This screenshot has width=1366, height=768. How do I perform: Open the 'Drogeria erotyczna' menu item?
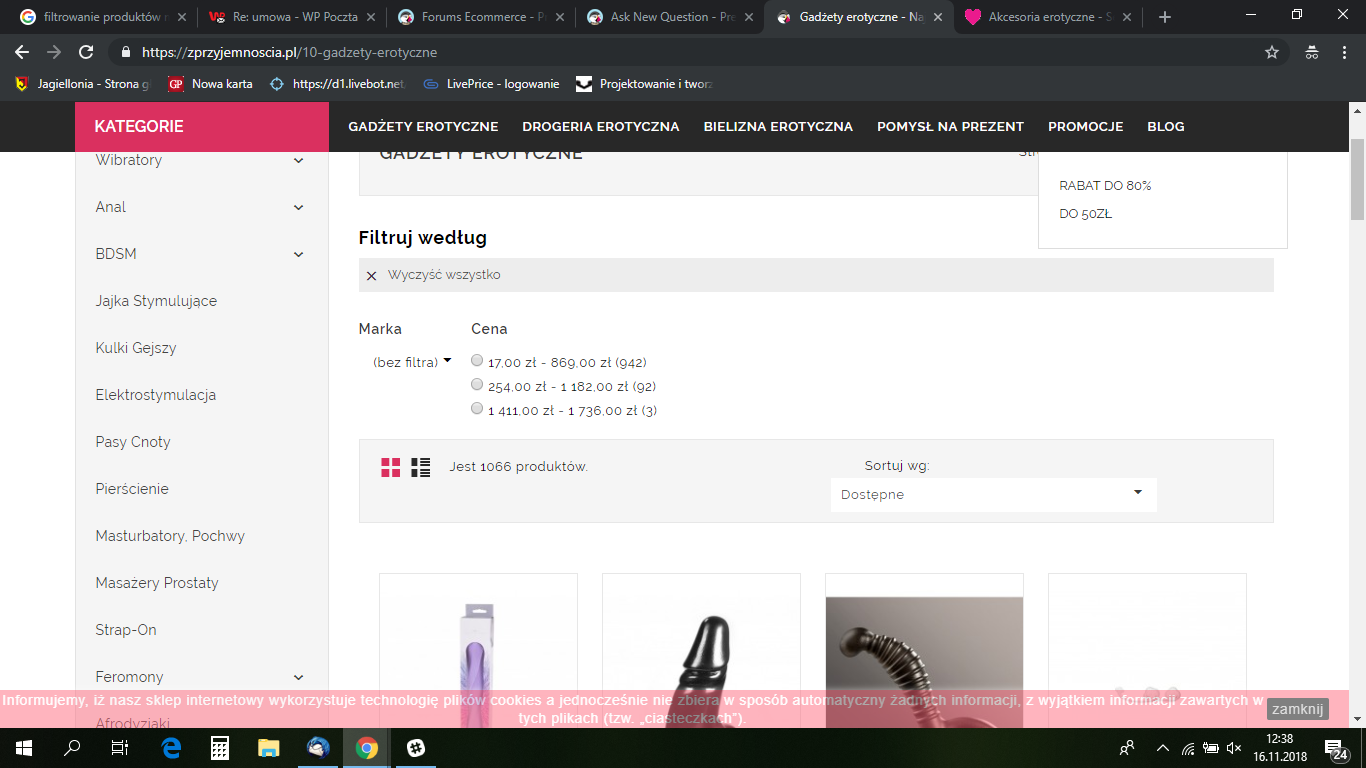pyautogui.click(x=600, y=127)
